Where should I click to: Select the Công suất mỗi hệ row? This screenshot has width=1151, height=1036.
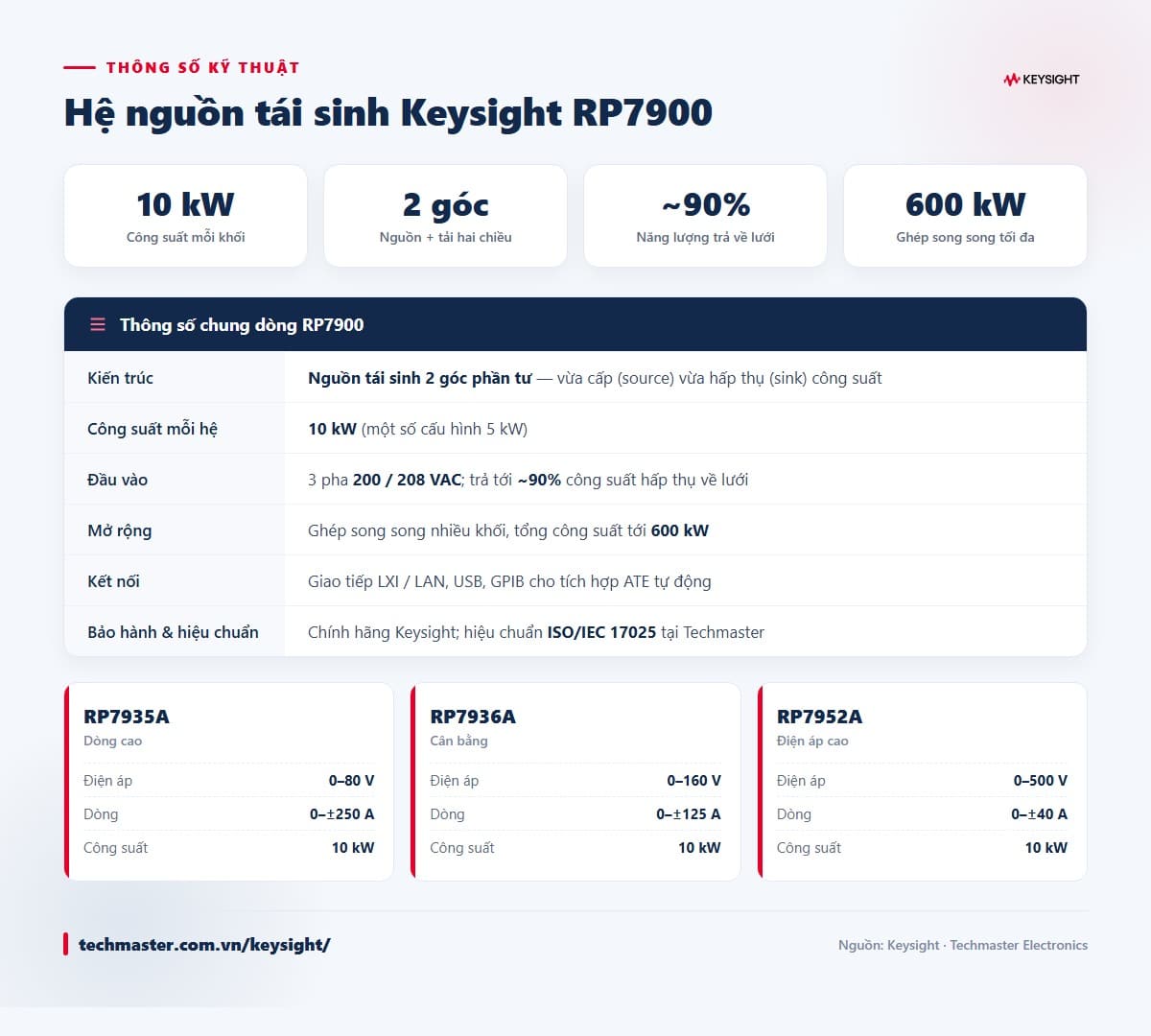[x=575, y=429]
